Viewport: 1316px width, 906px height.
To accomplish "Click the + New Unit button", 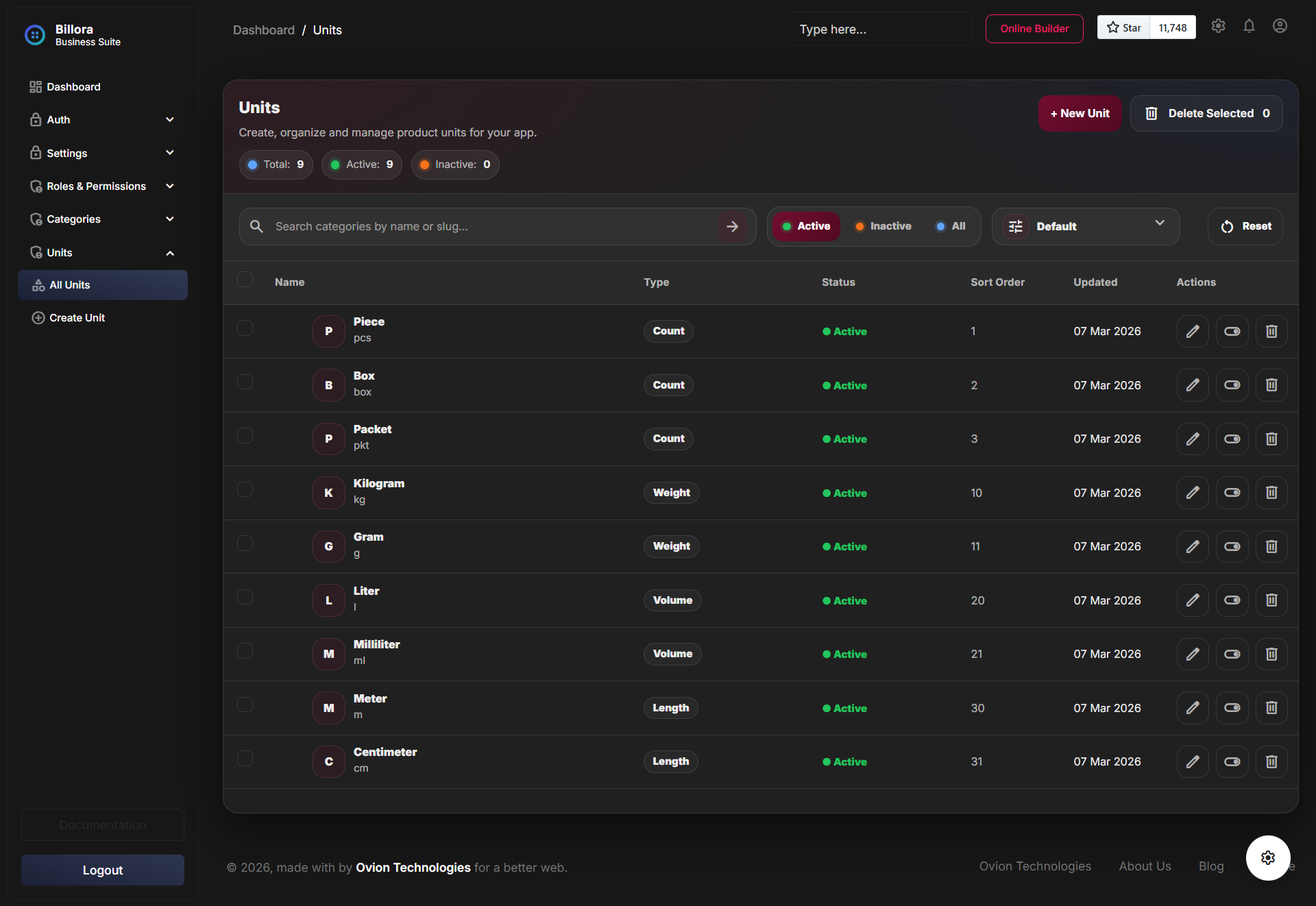I will [x=1080, y=113].
